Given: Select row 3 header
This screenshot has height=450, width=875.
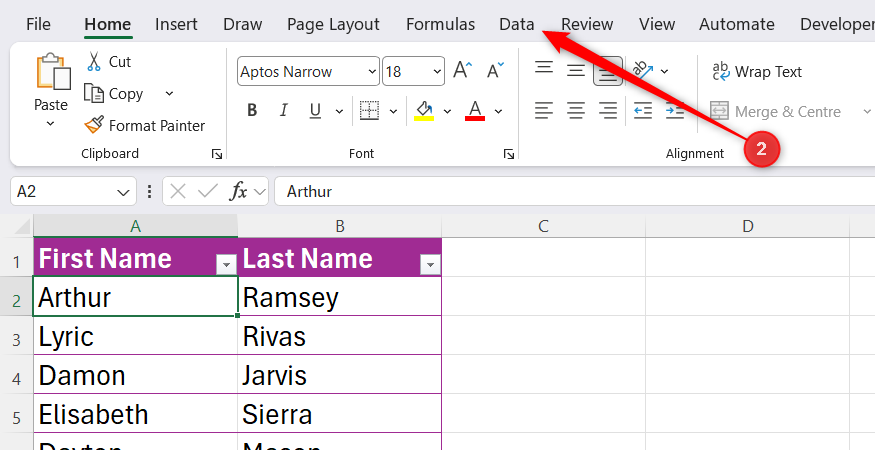Looking at the screenshot, I should 16,337.
